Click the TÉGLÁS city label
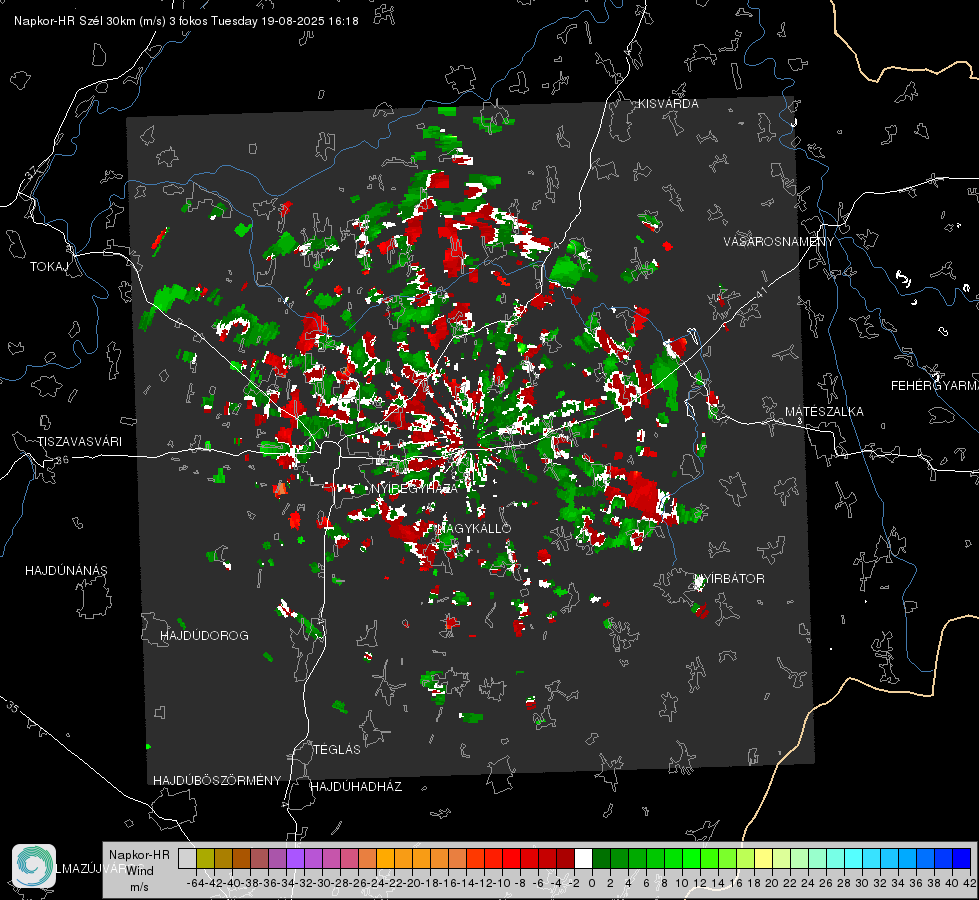 click(337, 749)
